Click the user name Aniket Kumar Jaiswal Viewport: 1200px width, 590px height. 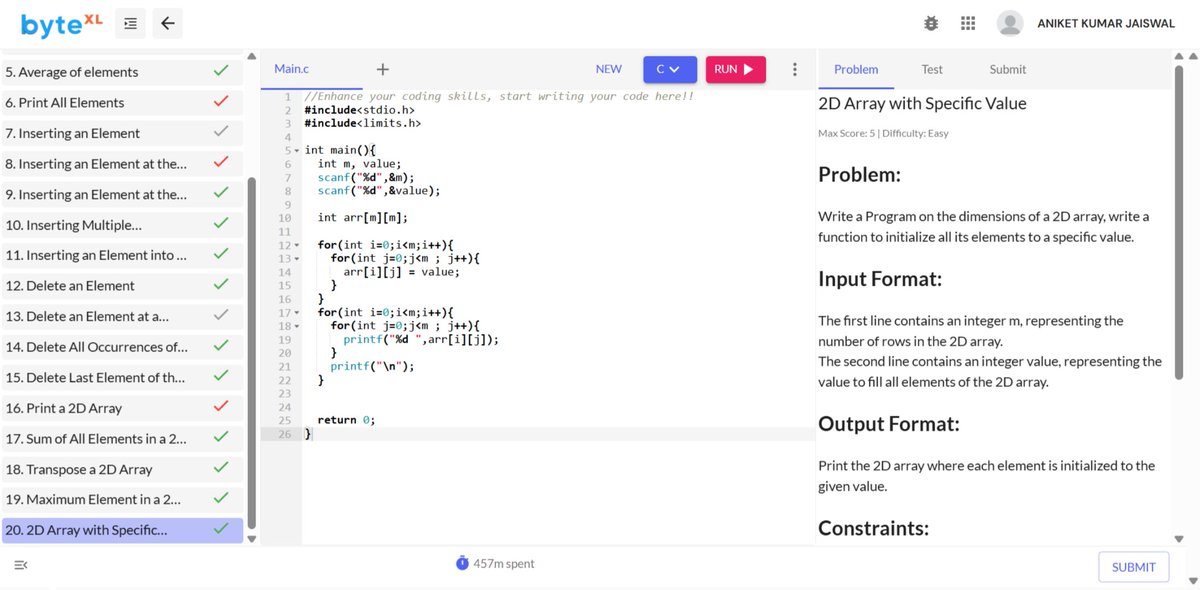(1106, 23)
